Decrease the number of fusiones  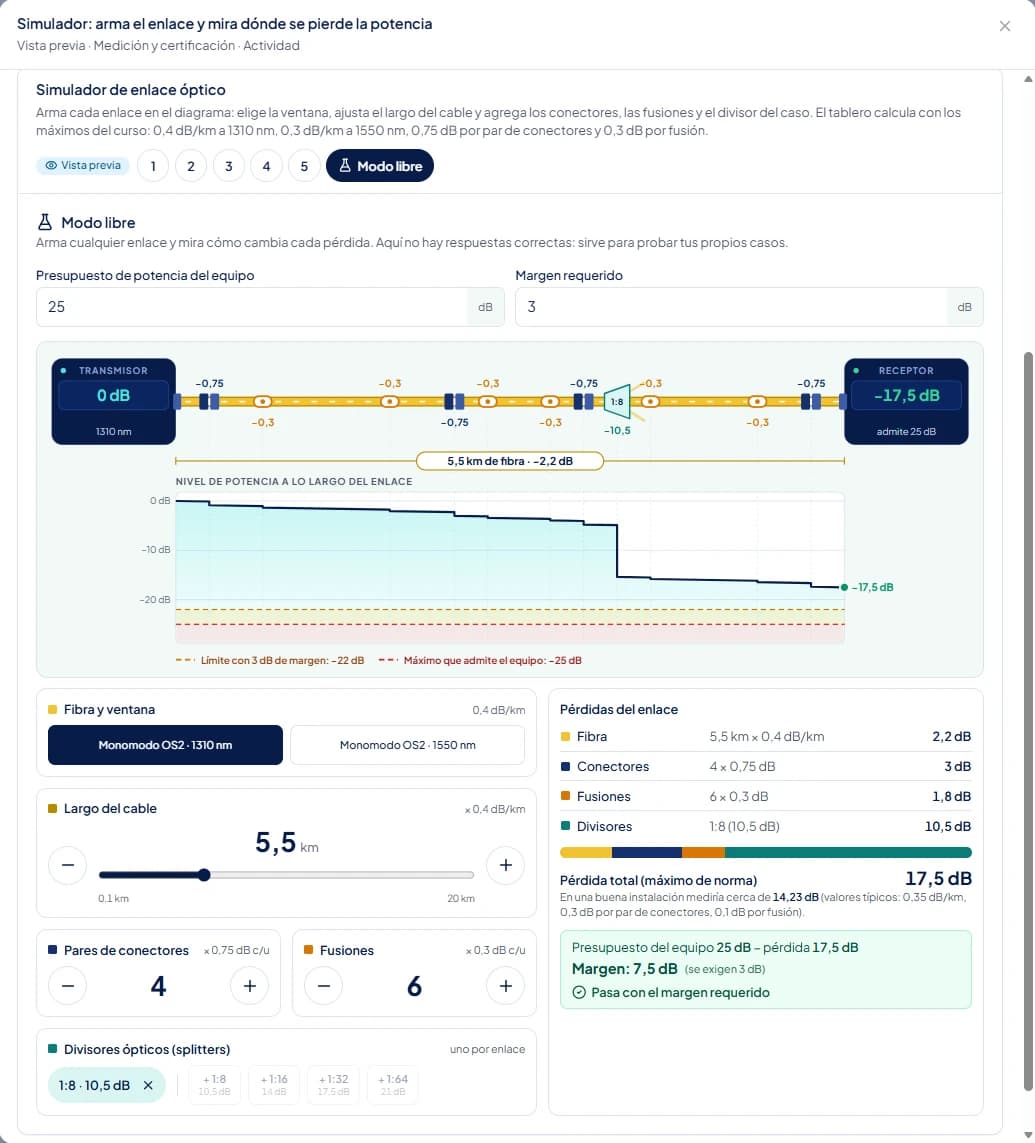pyautogui.click(x=324, y=986)
